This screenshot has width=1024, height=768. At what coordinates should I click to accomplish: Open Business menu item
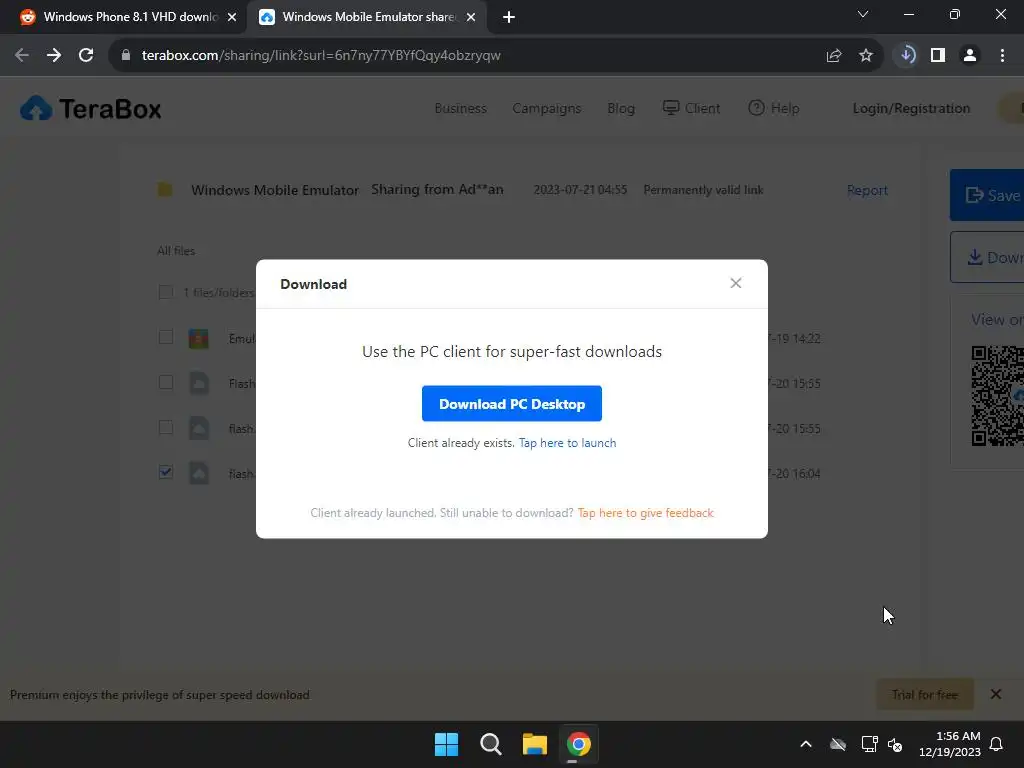[460, 108]
